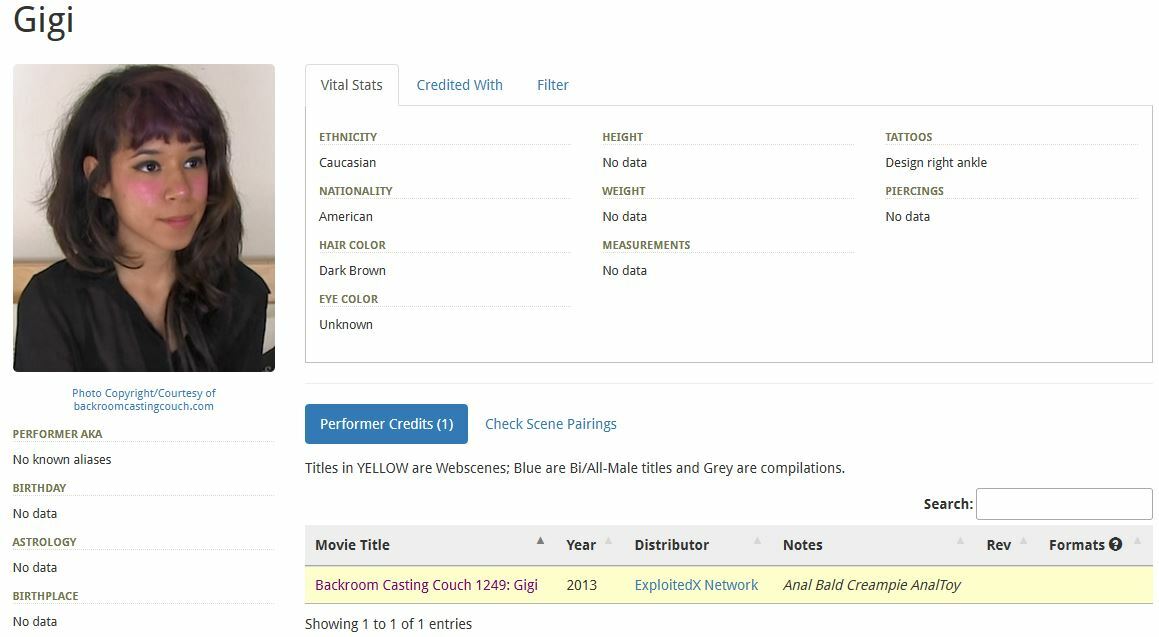Switch to the Vital Stats tab
Screen dimensions: 1159x637
click(352, 85)
